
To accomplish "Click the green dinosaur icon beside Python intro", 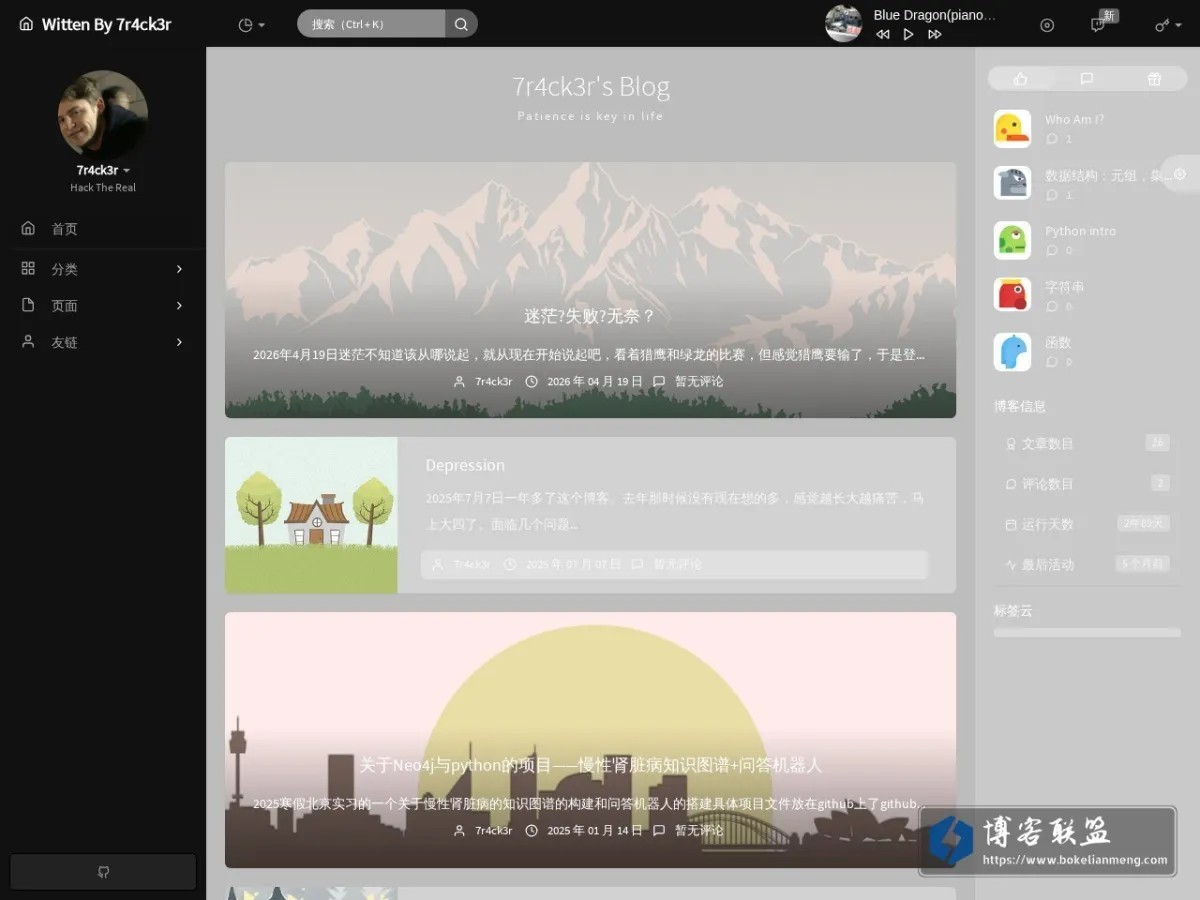I will [1012, 240].
